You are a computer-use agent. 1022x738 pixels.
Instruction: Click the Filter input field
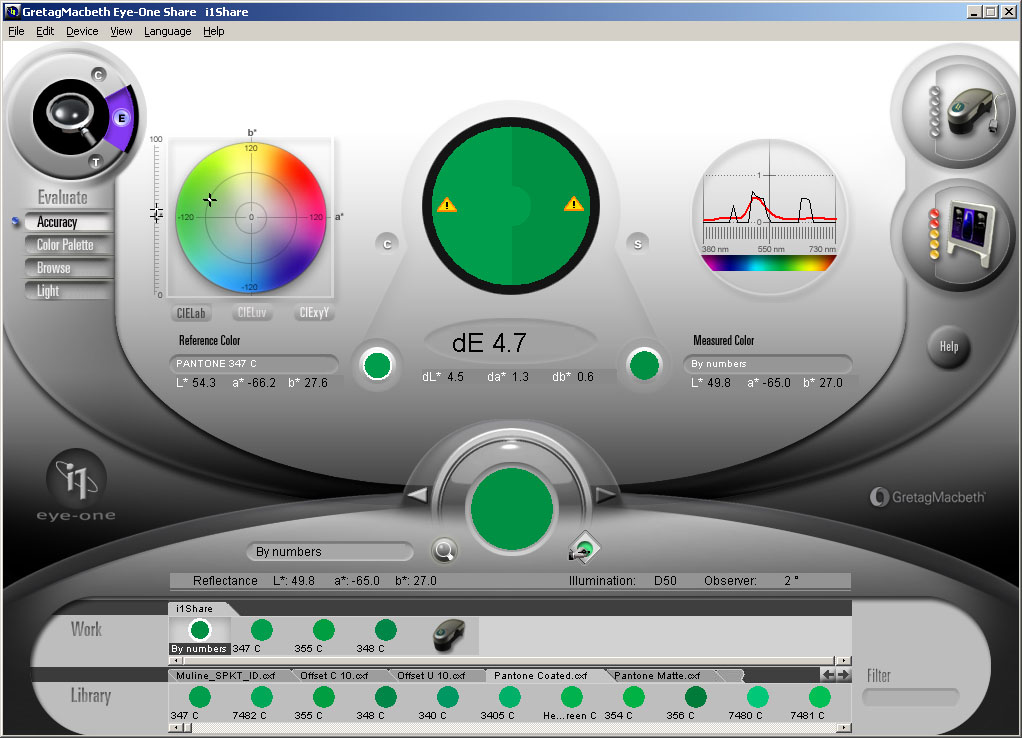tap(911, 698)
